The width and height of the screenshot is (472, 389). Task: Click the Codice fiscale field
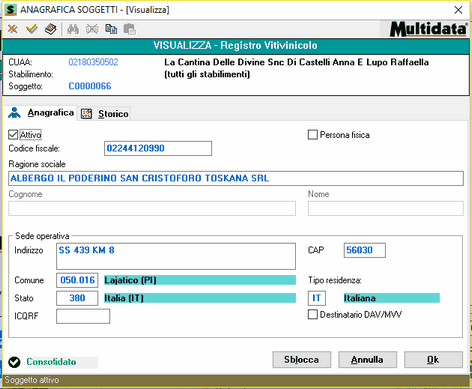[x=158, y=148]
